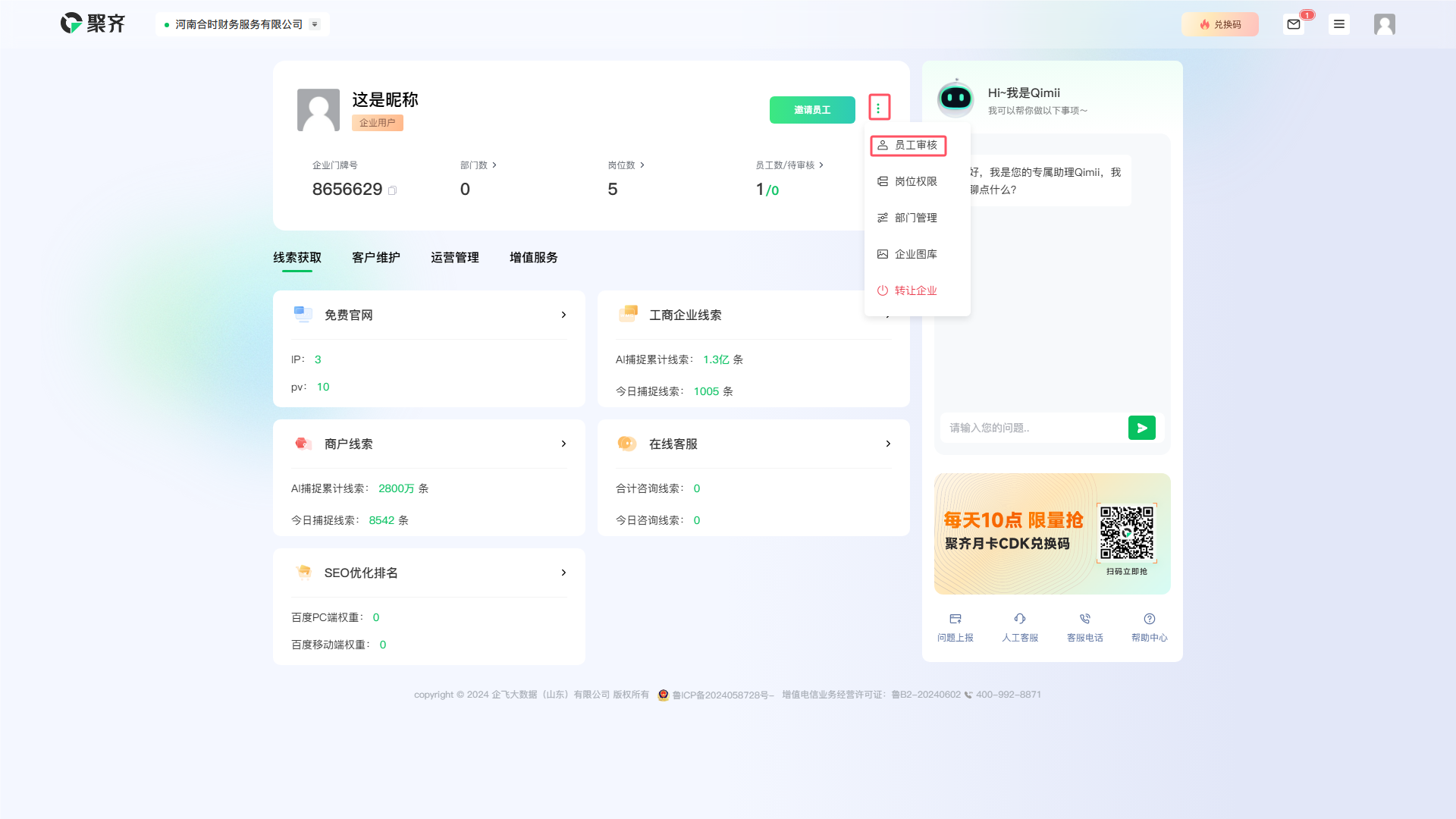Click the IP value 3

pos(318,359)
